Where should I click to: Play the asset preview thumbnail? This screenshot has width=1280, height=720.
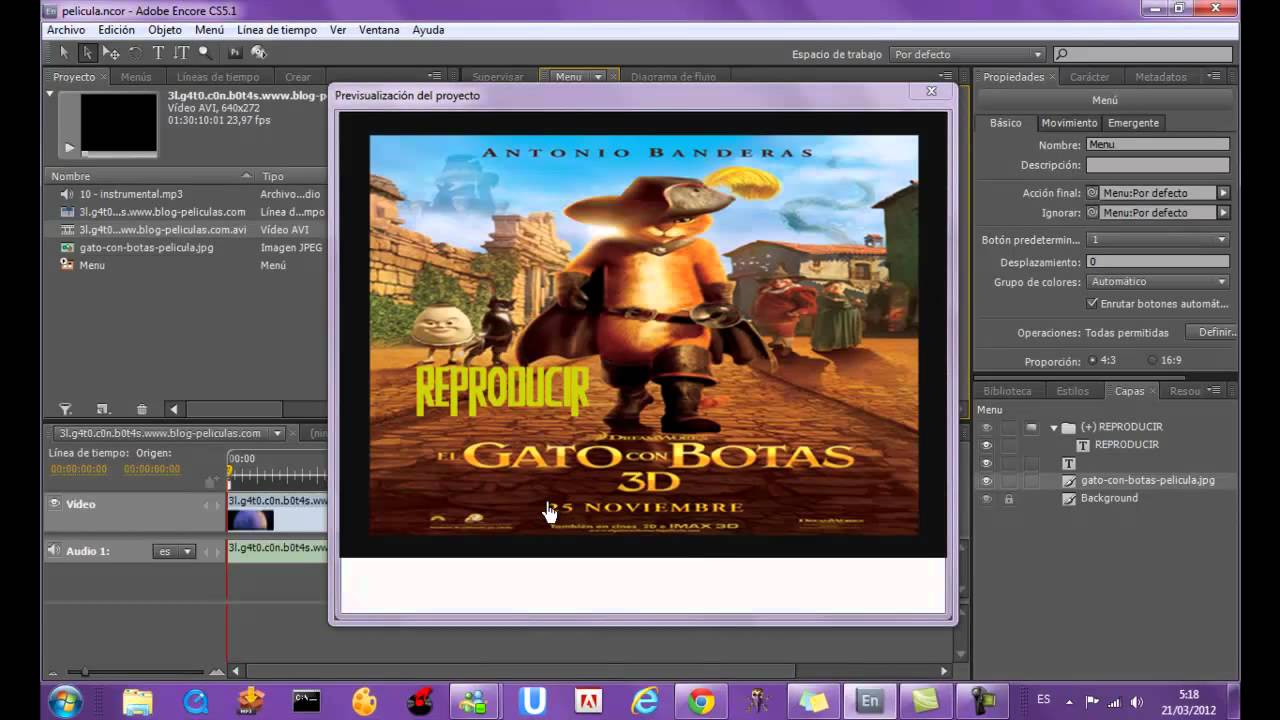pos(69,148)
